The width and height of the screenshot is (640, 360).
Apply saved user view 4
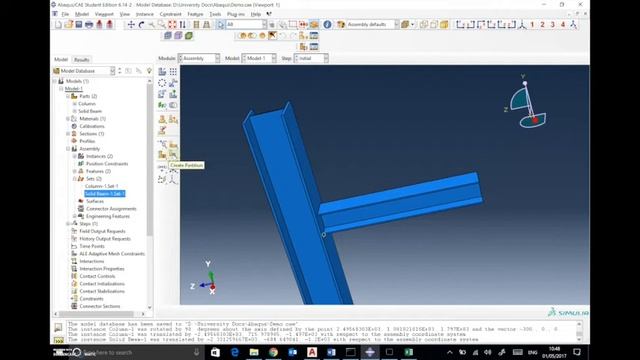[x=563, y=25]
